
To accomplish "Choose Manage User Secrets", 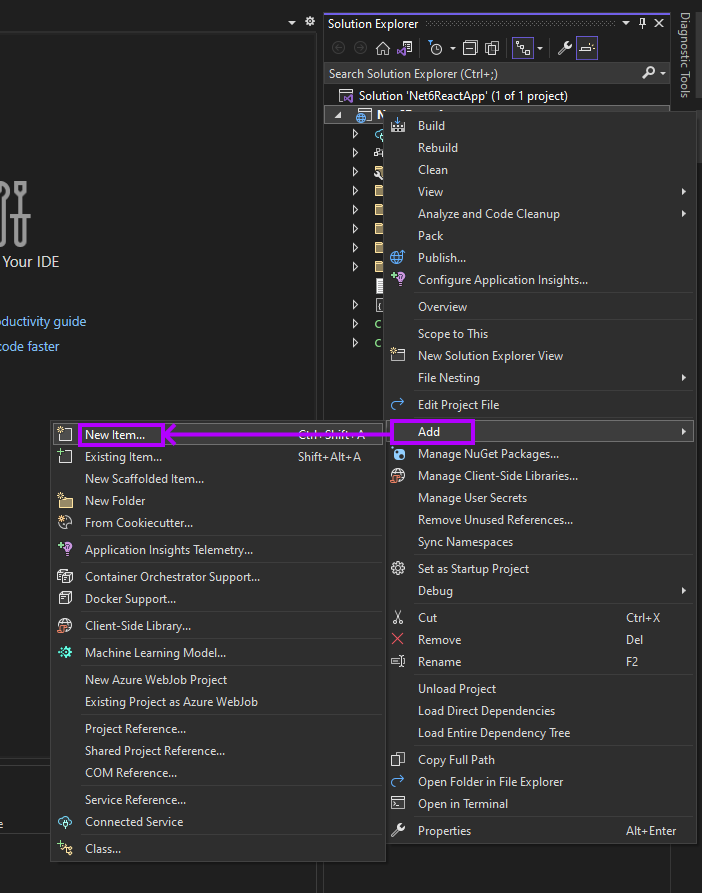I will [x=472, y=498].
